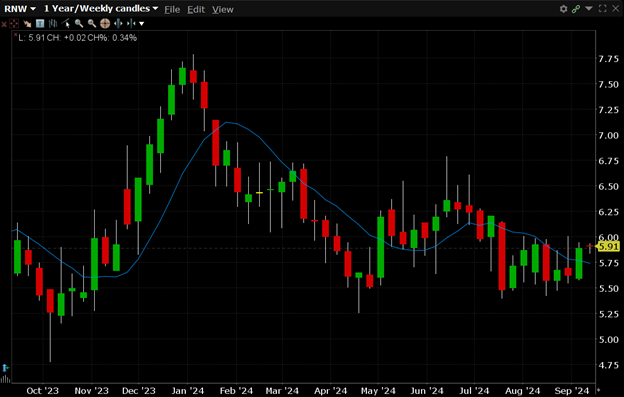Click the small icon at bottom-right of time axis
The height and width of the screenshot is (397, 624).
pyautogui.click(x=598, y=390)
